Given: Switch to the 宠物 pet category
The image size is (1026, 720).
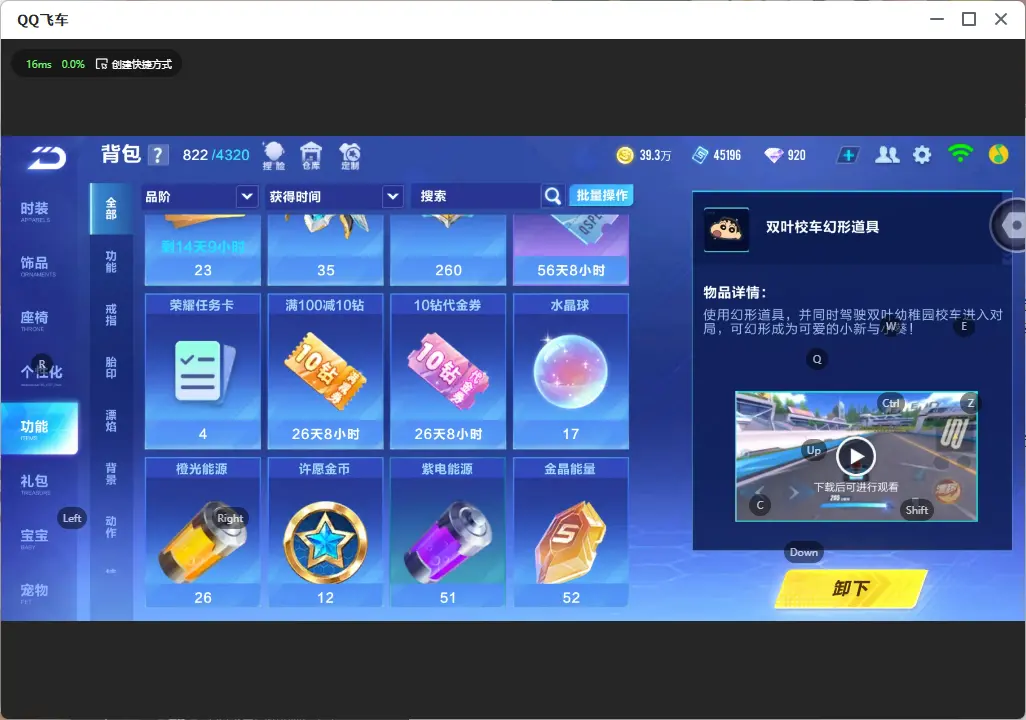Looking at the screenshot, I should tap(35, 591).
